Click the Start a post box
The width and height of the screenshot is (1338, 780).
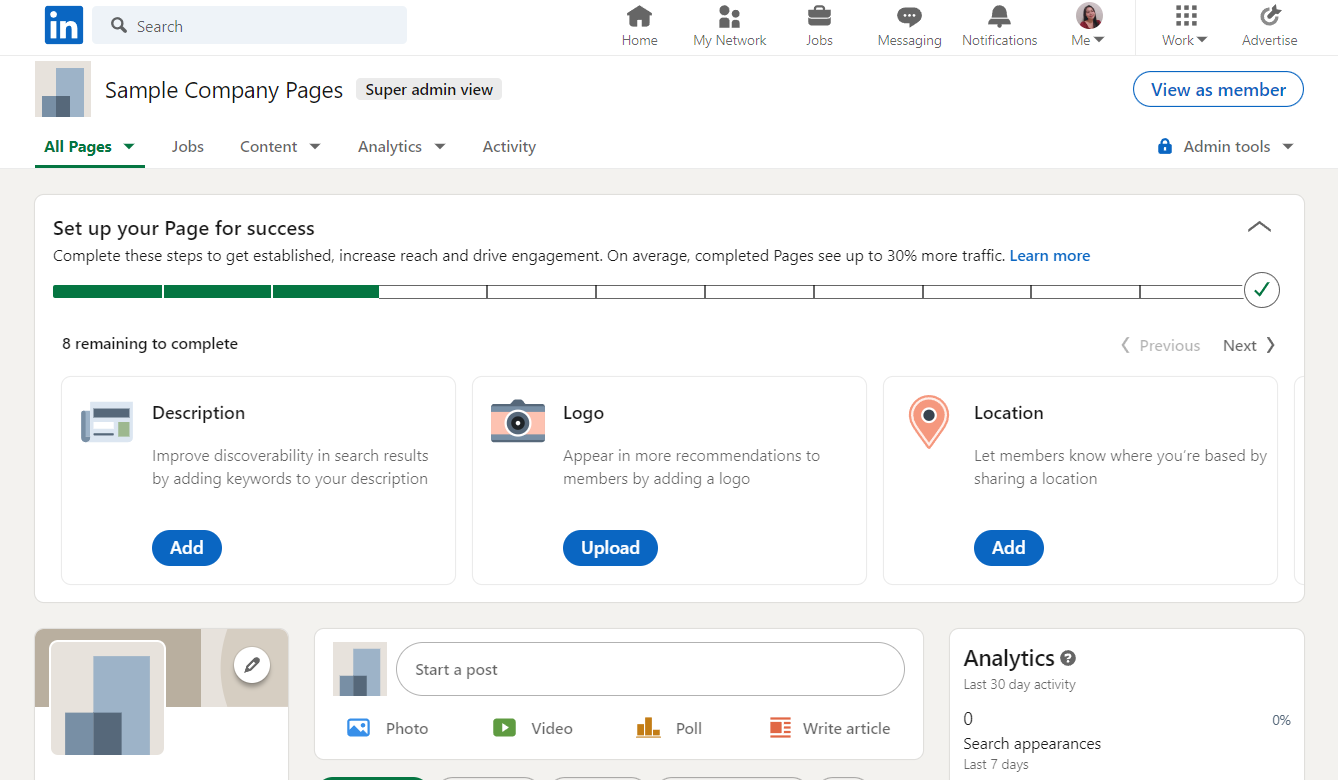click(650, 669)
